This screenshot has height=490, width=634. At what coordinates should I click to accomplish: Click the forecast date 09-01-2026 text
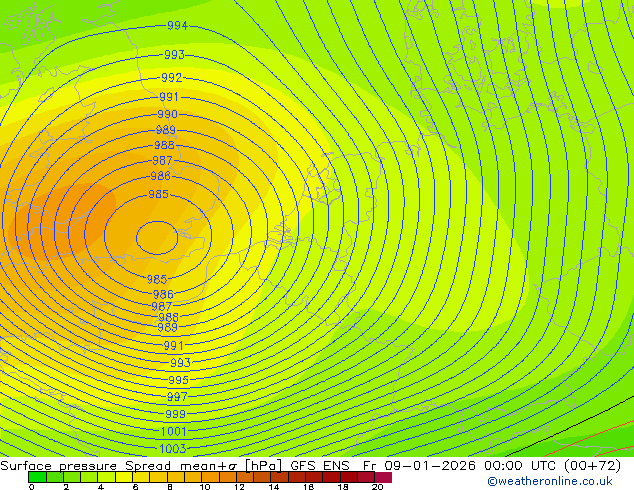430,465
